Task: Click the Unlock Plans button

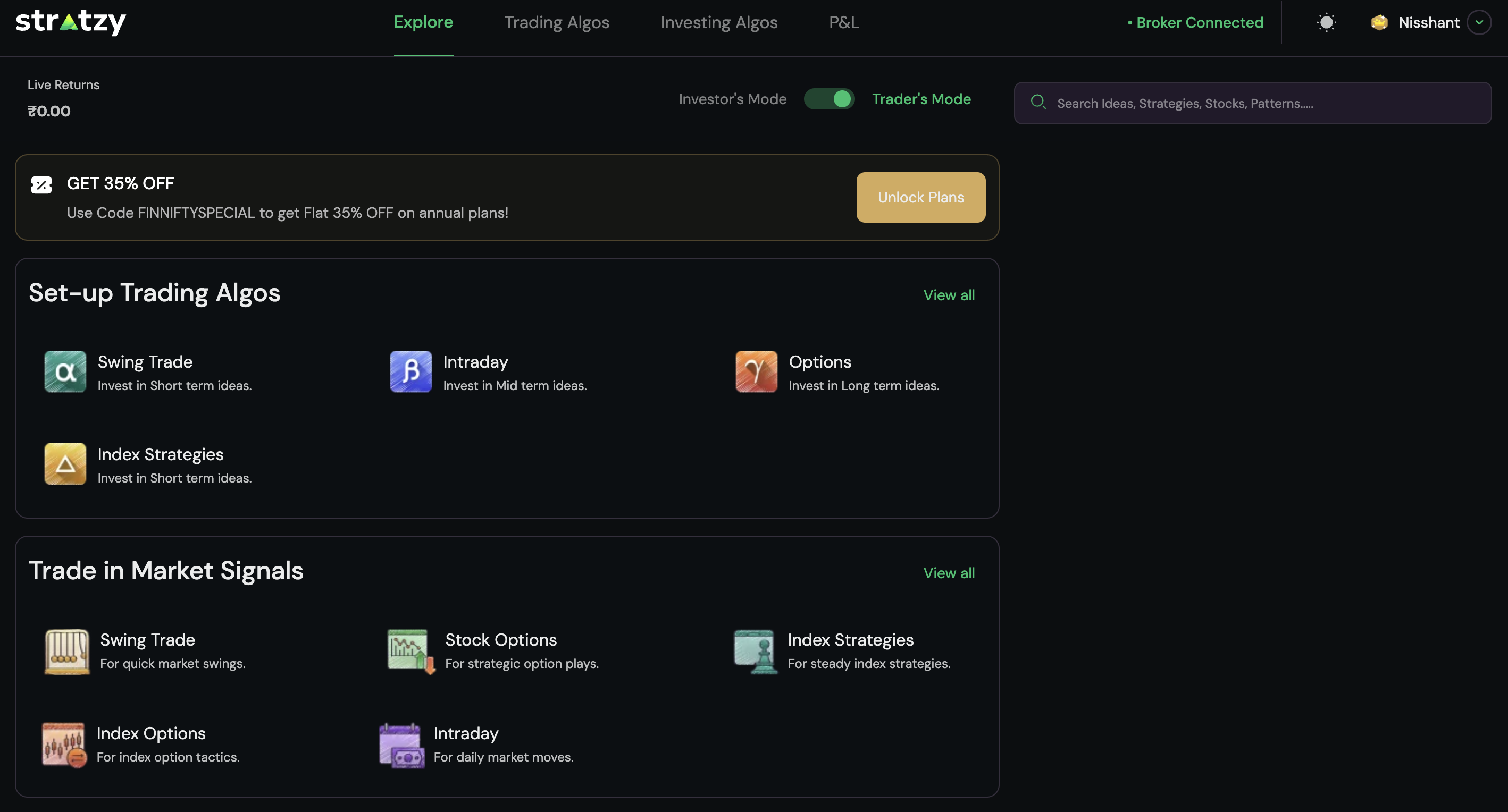Action: pyautogui.click(x=920, y=197)
